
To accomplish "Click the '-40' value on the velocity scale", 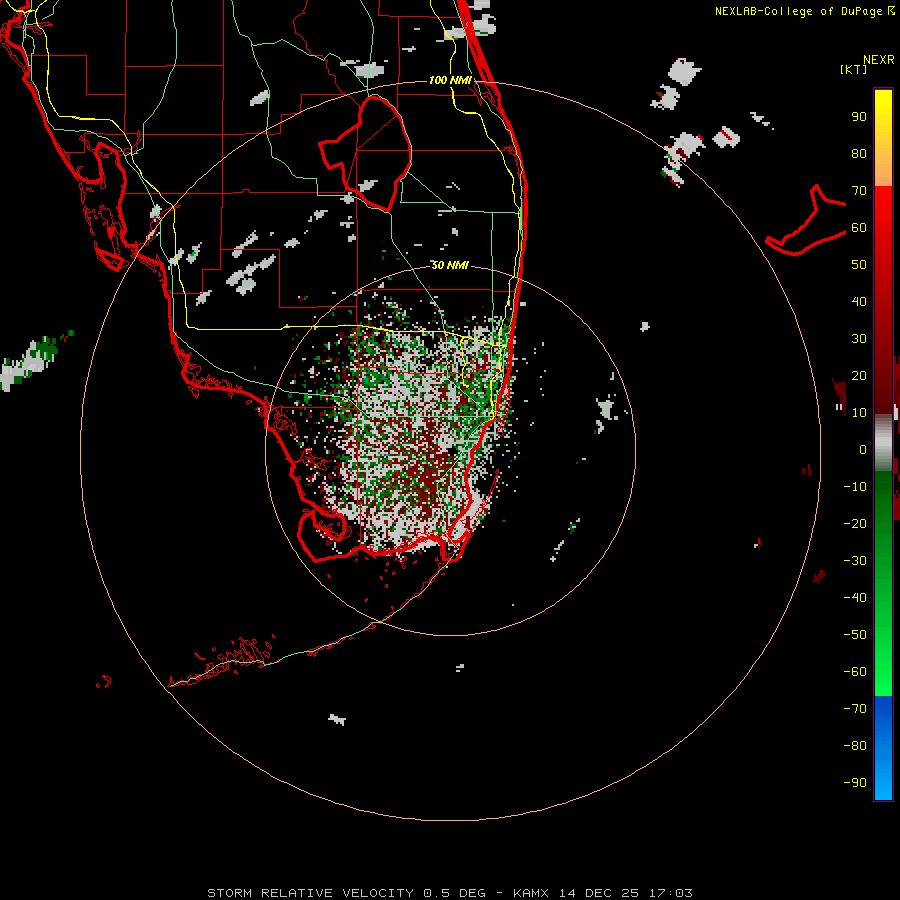I will point(855,598).
